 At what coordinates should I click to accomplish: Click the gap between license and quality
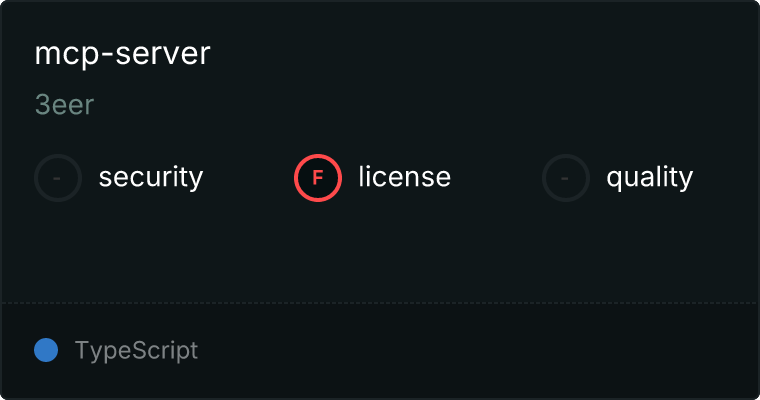tap(496, 178)
